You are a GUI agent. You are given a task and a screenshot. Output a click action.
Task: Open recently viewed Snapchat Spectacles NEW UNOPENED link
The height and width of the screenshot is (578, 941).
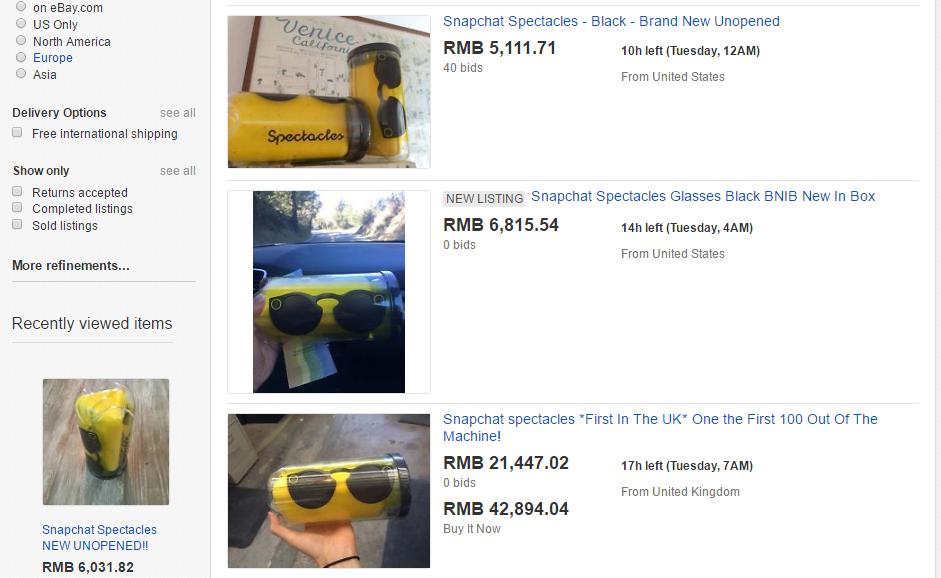[99, 538]
